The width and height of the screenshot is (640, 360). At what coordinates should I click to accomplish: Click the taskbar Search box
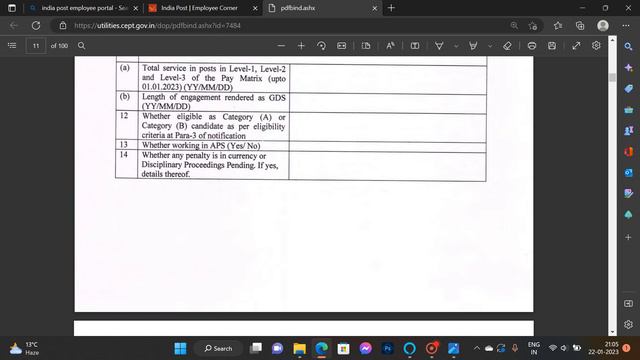coord(218,348)
